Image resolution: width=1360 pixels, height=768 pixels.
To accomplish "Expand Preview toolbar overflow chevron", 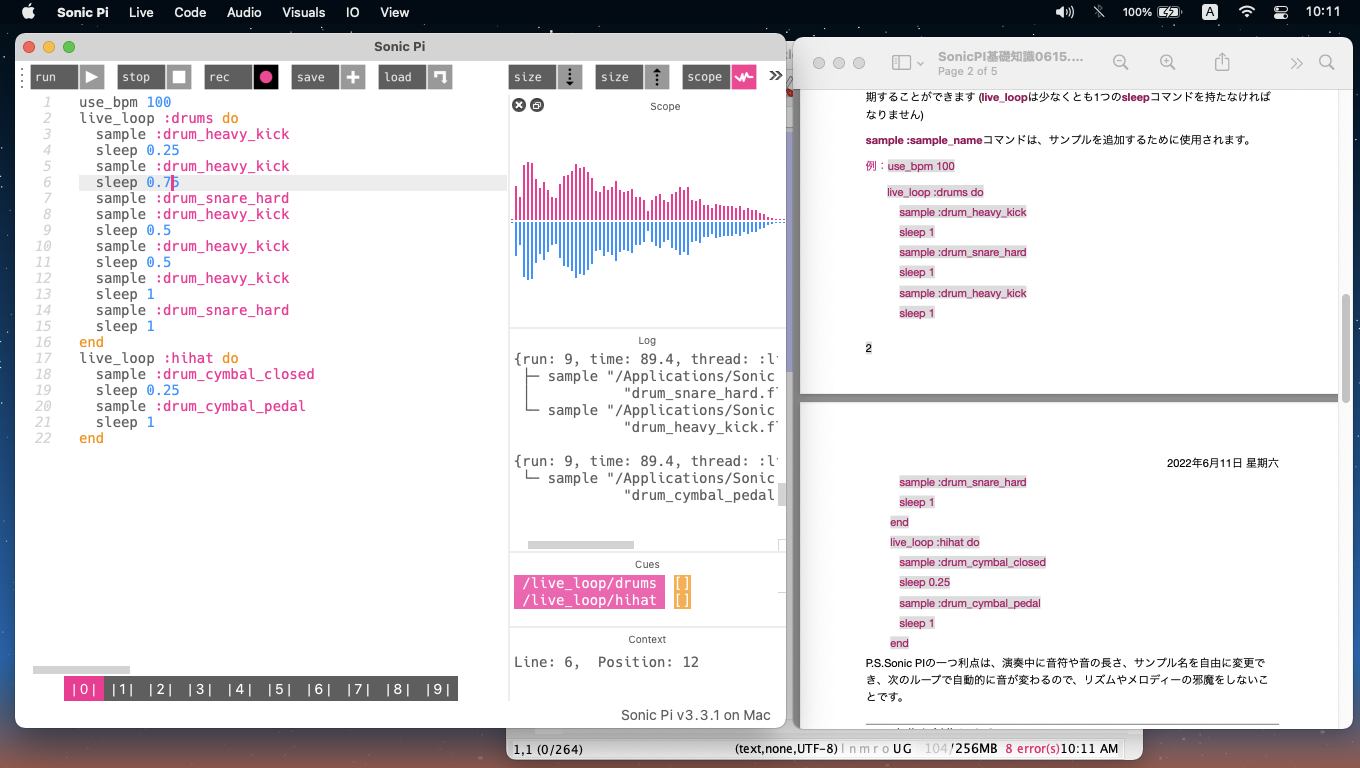I will coord(1296,63).
